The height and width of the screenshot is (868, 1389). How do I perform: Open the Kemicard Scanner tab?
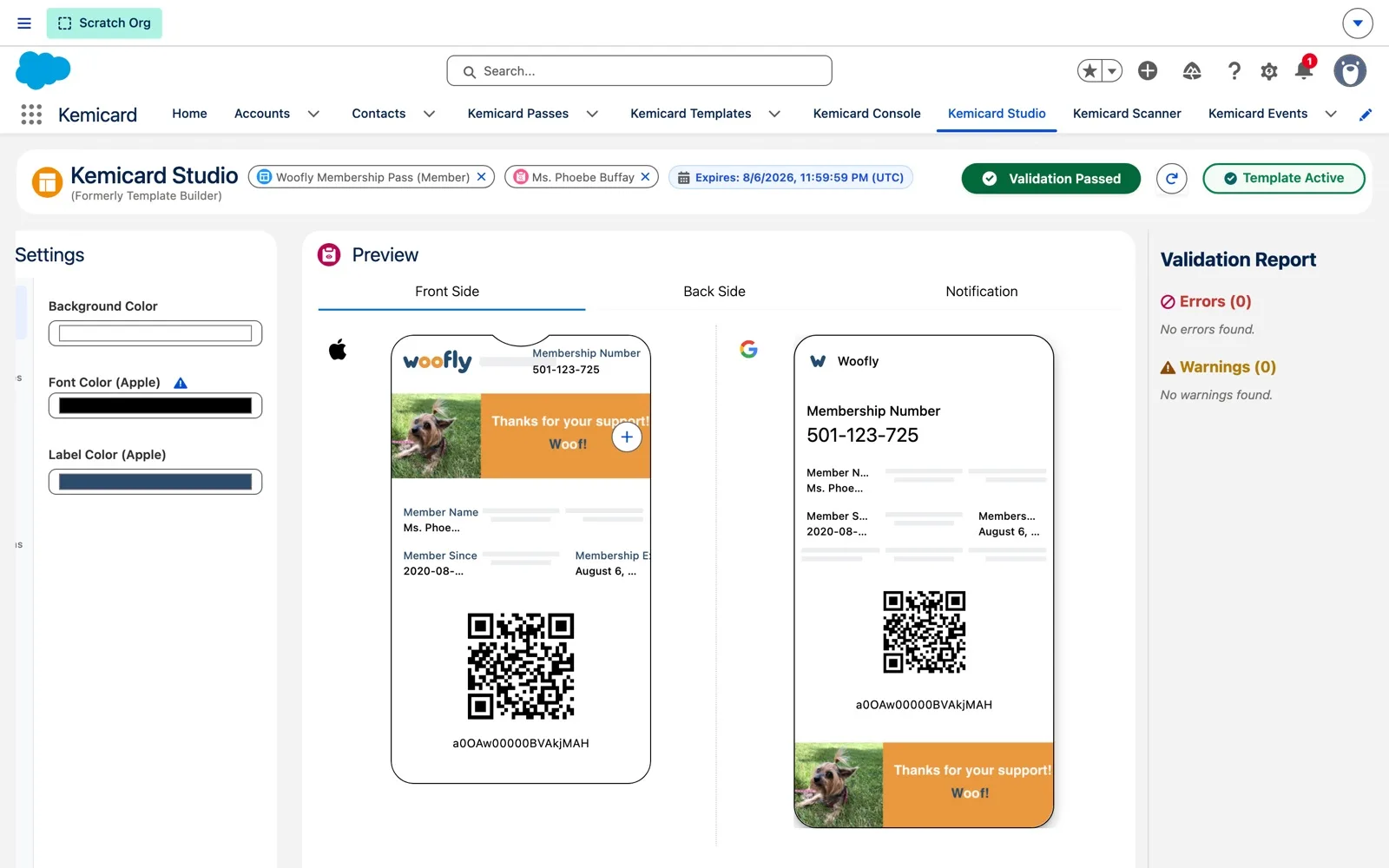pyautogui.click(x=1127, y=114)
